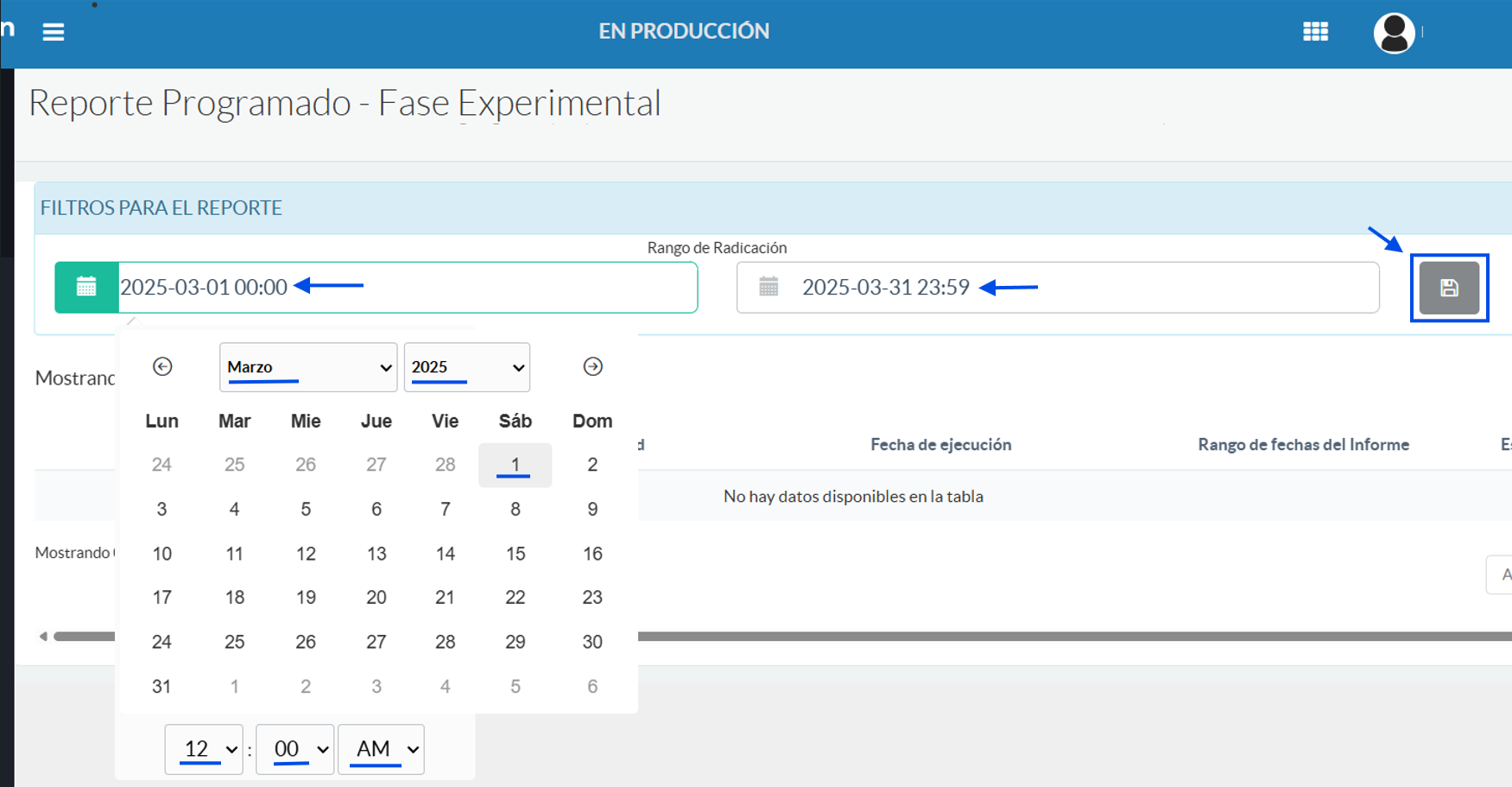This screenshot has width=1512, height=787.
Task: Click the start date field 2025-03-01 00:00
Action: click(x=406, y=288)
